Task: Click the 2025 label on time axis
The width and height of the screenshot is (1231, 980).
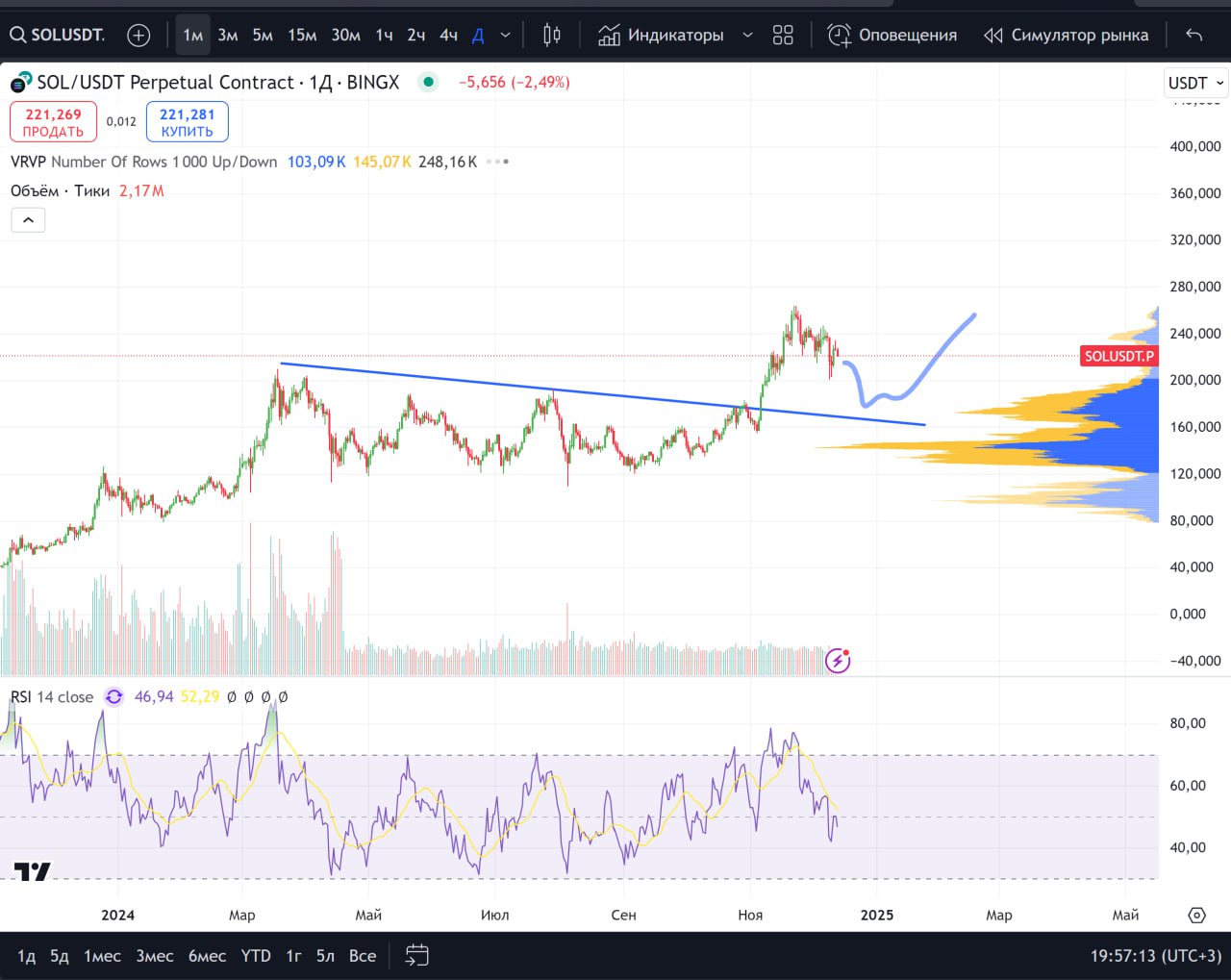Action: (877, 915)
